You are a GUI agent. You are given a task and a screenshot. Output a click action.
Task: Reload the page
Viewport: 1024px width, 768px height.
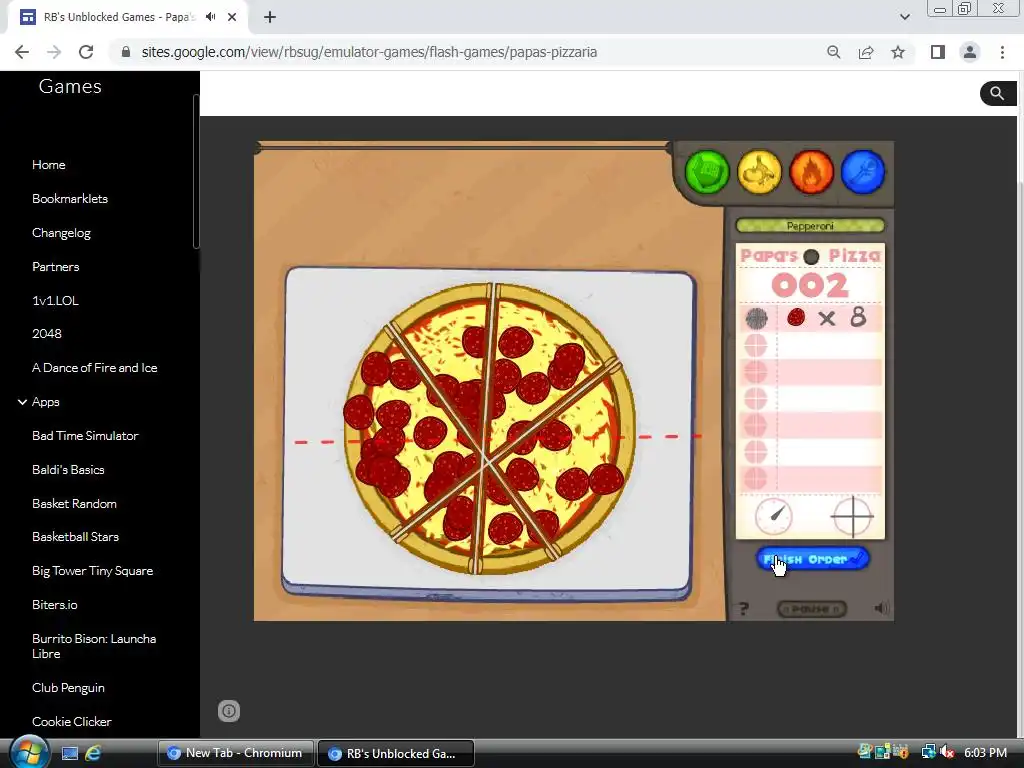tap(86, 52)
